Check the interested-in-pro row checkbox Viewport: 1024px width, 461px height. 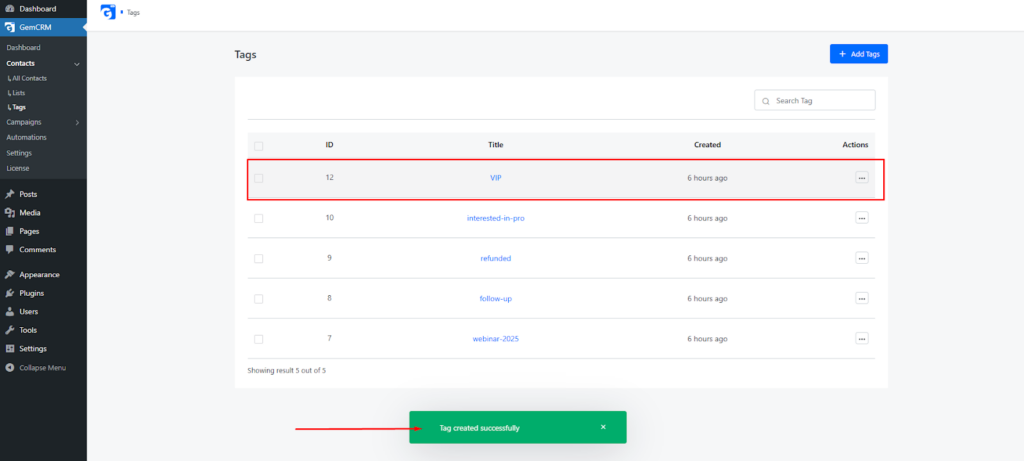pyautogui.click(x=259, y=219)
